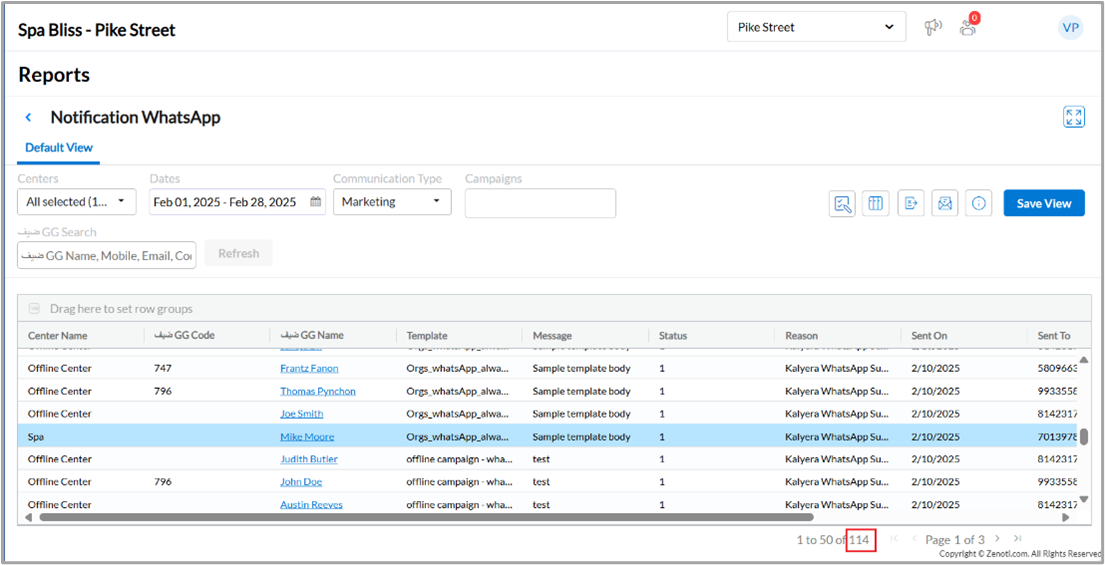This screenshot has height=565, width=1105.
Task: Click the 114 total records count
Action: click(860, 540)
